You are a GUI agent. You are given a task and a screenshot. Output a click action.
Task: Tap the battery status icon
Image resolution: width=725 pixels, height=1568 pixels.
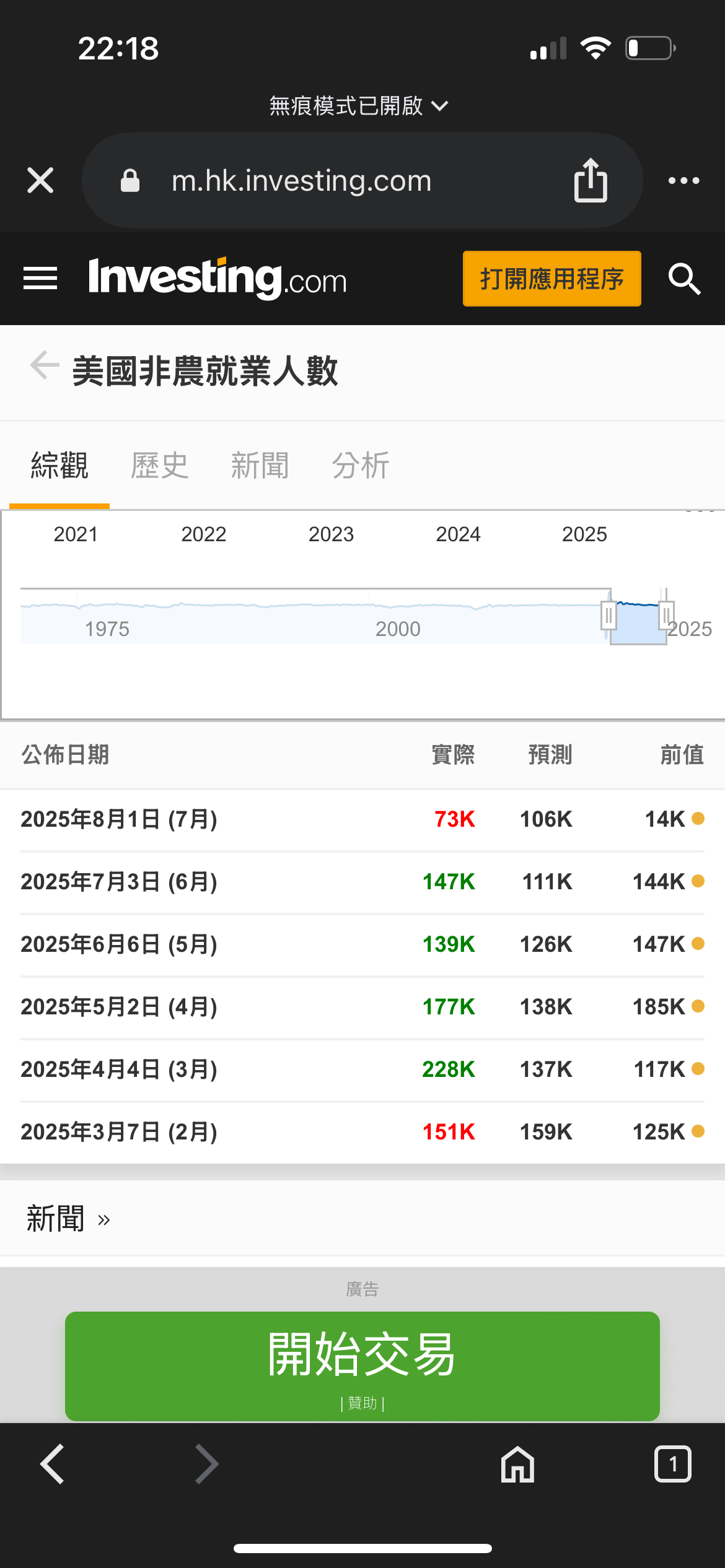[x=651, y=48]
